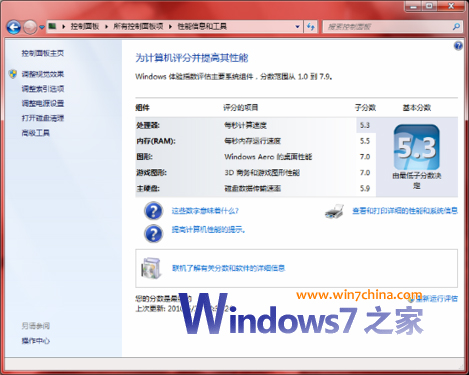Open 调整索引选项 link

[43, 89]
